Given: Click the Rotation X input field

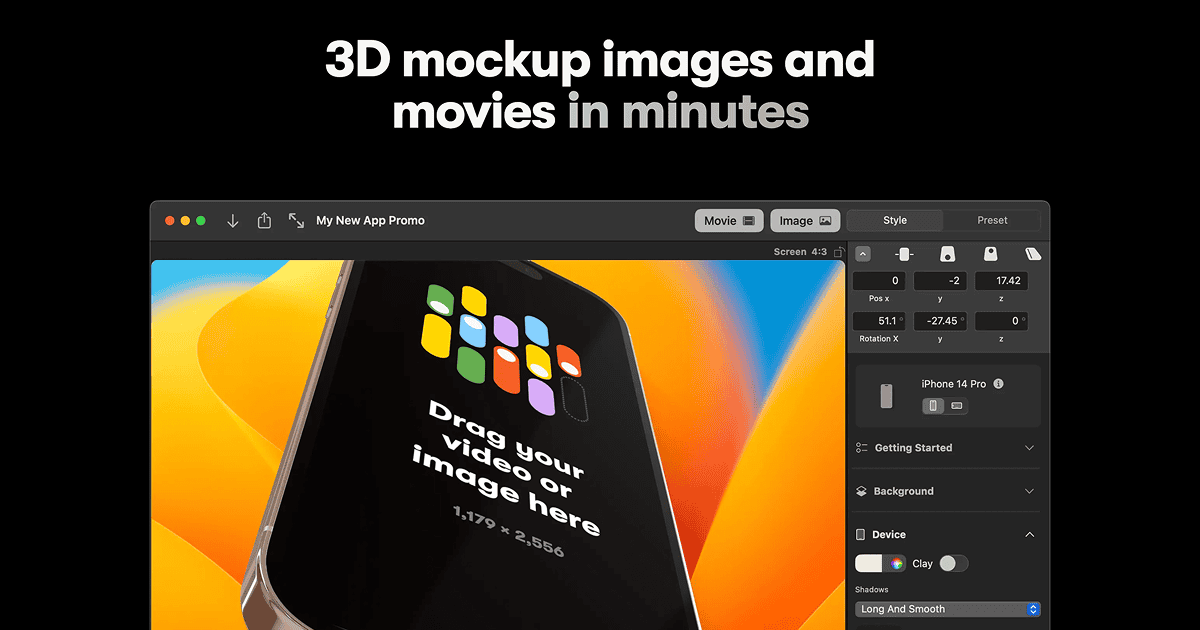Looking at the screenshot, I should [x=880, y=321].
